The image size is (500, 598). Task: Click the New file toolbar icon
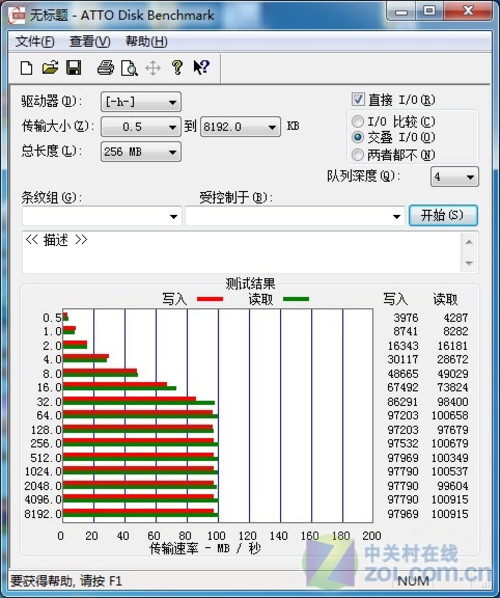coord(26,69)
